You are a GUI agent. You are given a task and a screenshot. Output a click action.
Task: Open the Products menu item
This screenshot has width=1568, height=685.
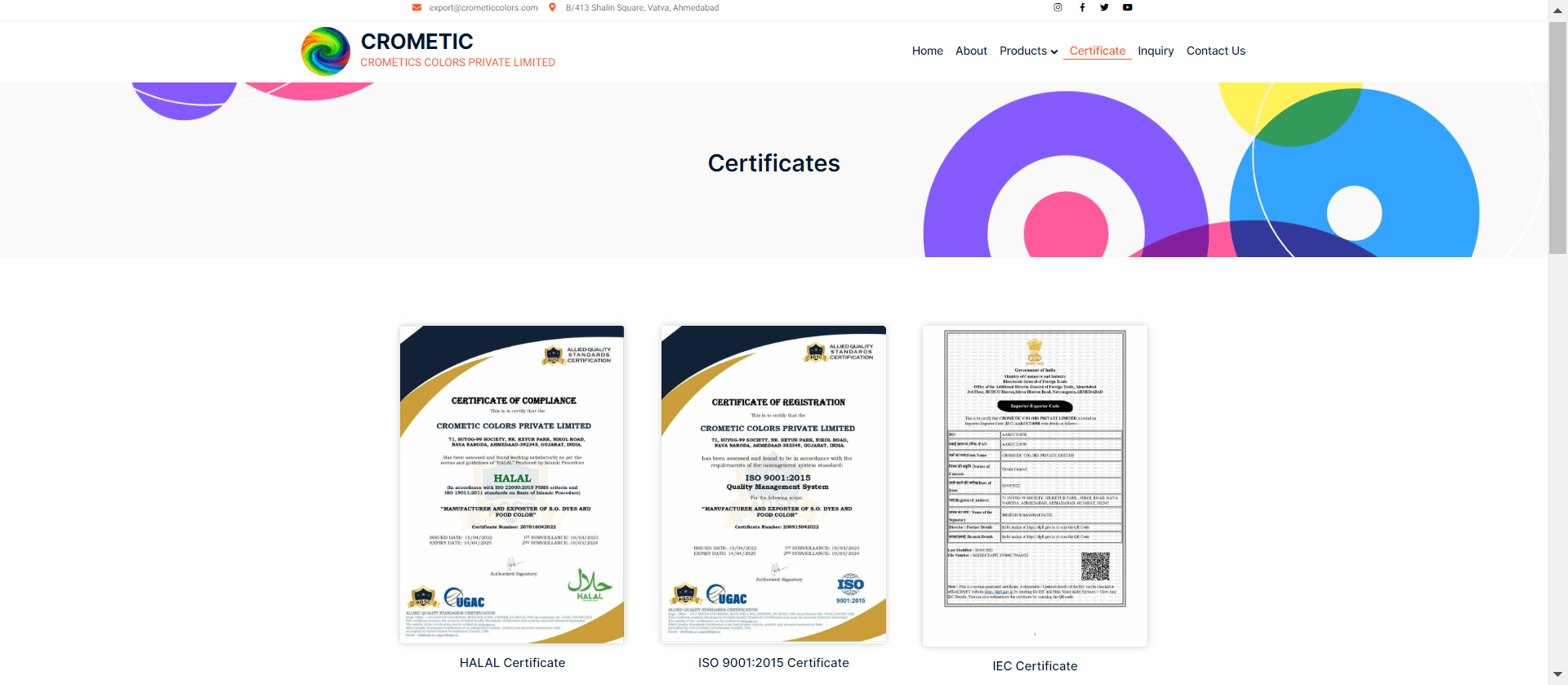tap(1023, 51)
